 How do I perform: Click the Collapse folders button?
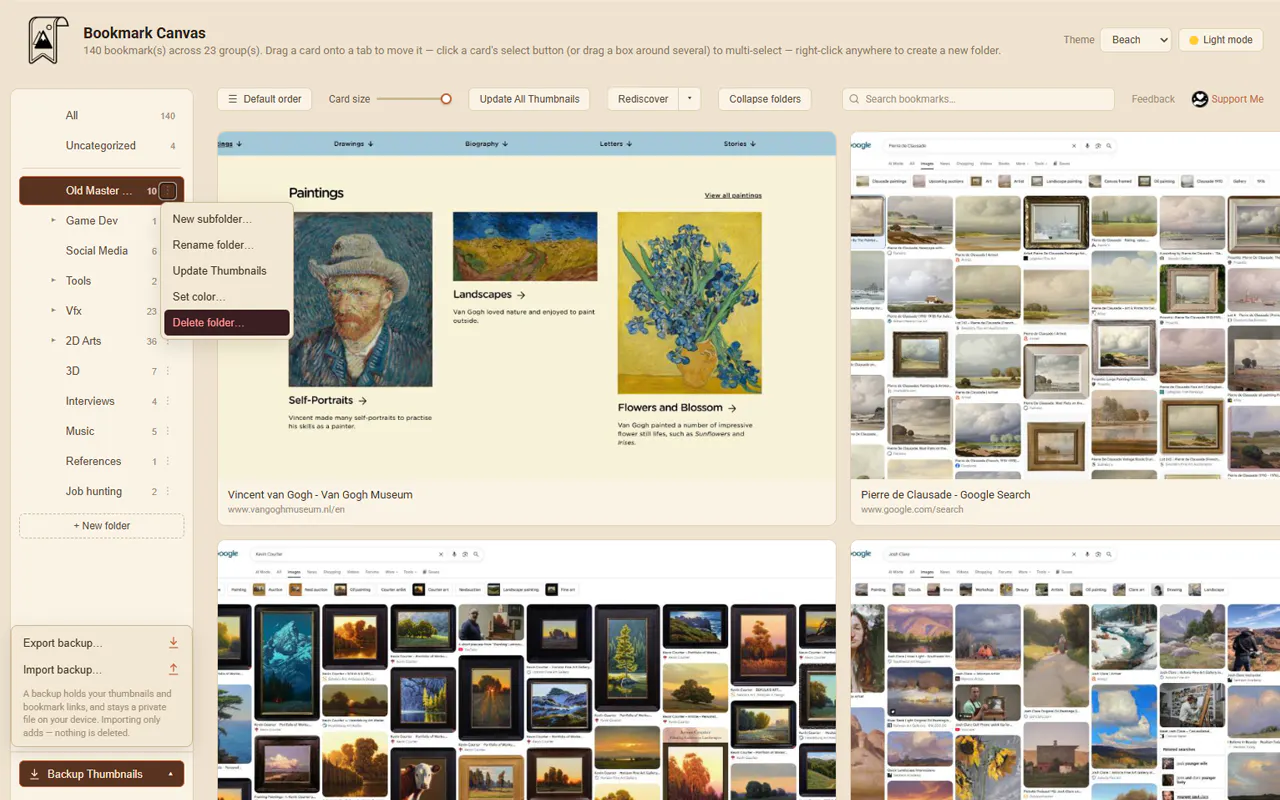pyautogui.click(x=765, y=99)
